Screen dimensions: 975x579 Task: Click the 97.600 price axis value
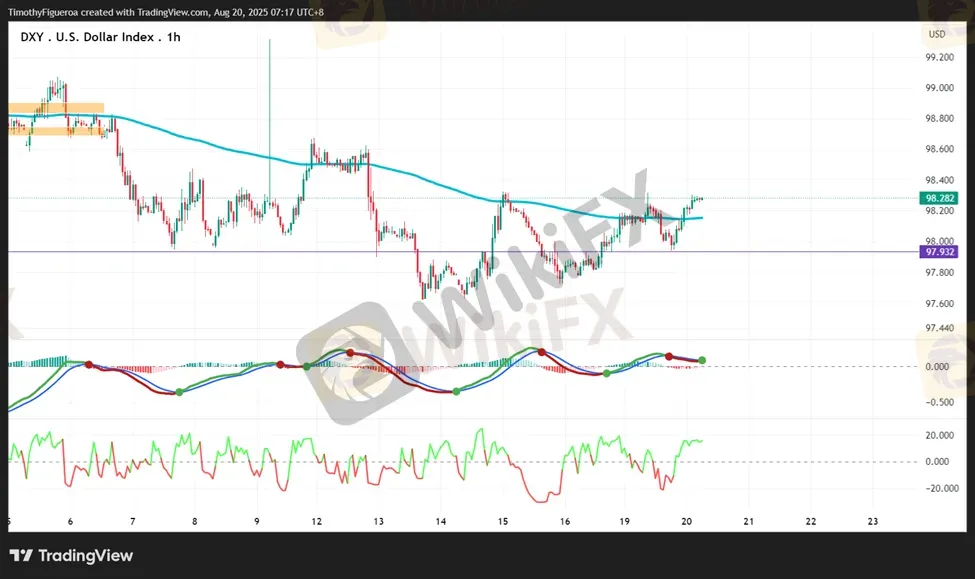click(x=939, y=303)
